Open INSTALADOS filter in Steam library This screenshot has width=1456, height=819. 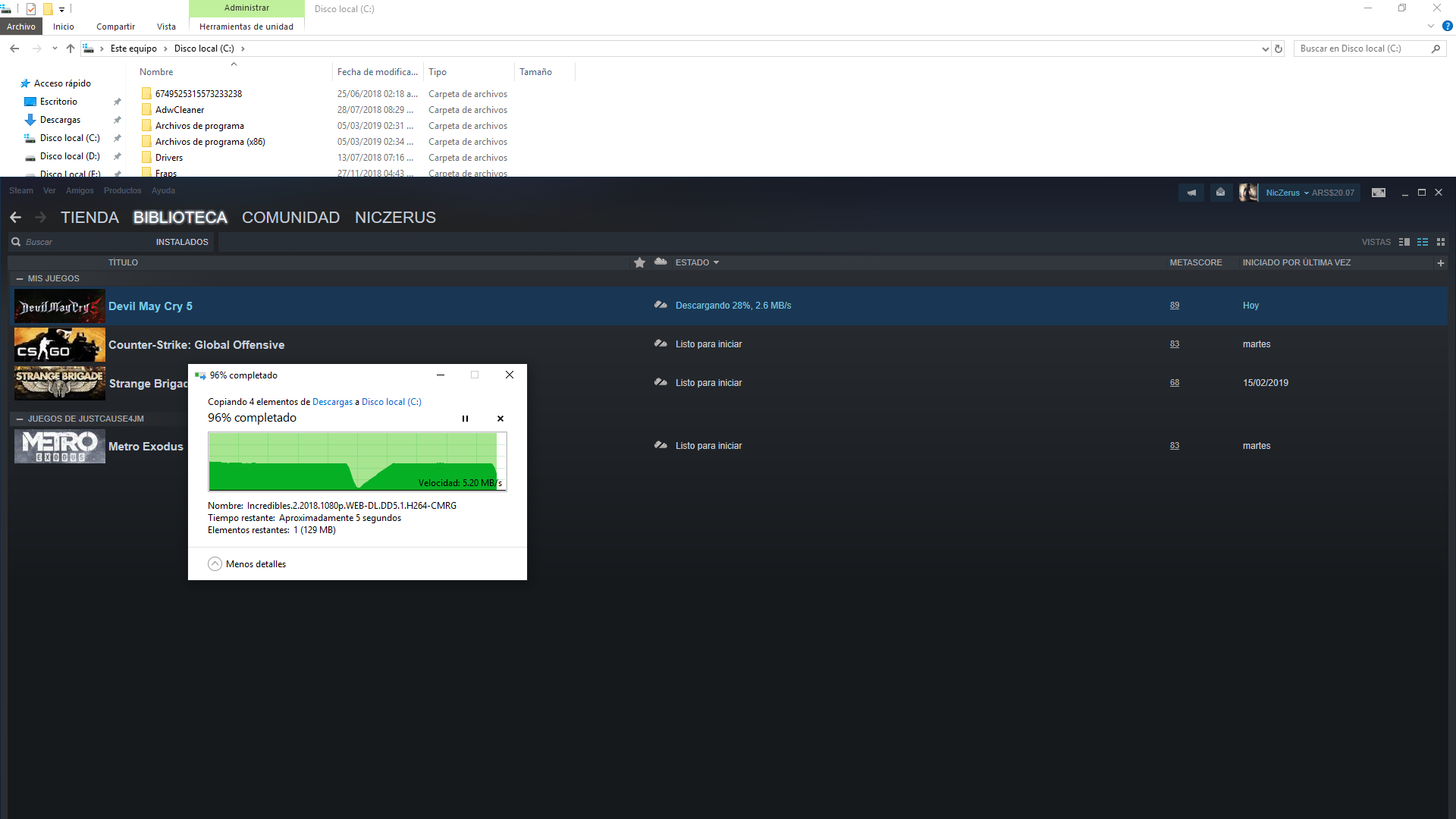pos(182,242)
